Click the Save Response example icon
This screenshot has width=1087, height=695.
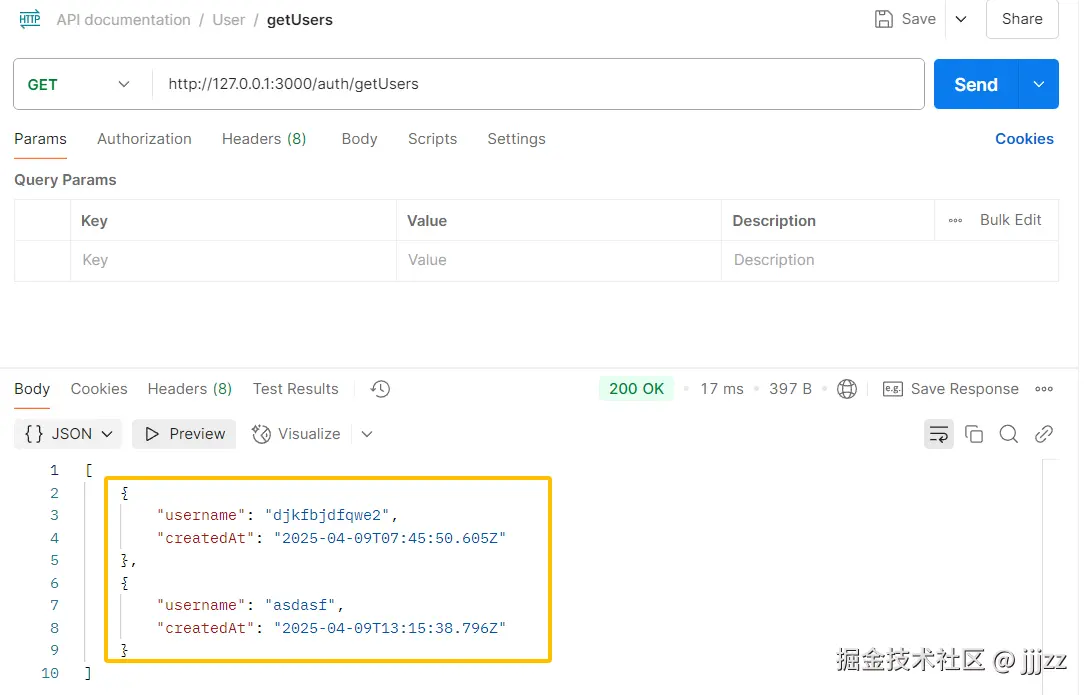coord(892,389)
